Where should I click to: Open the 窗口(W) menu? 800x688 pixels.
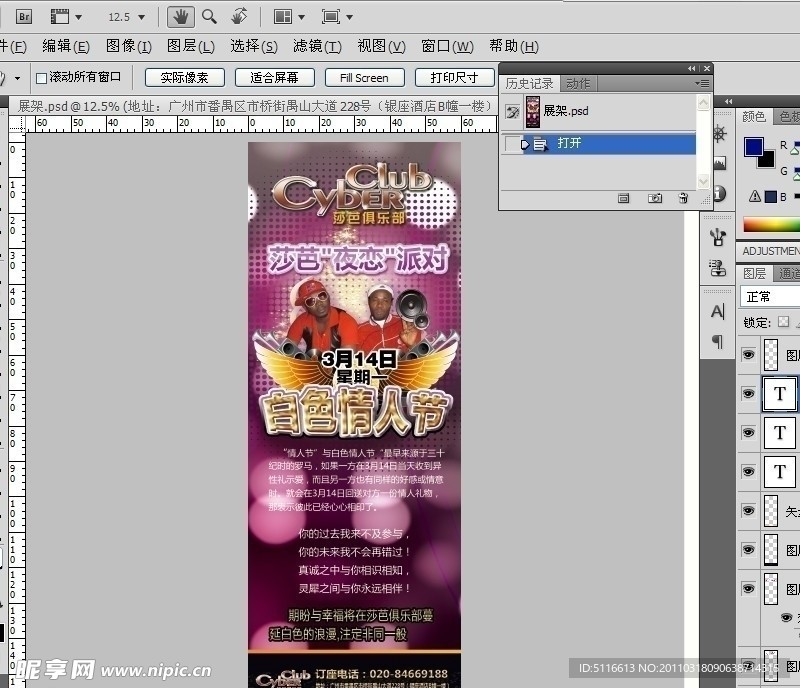[447, 46]
